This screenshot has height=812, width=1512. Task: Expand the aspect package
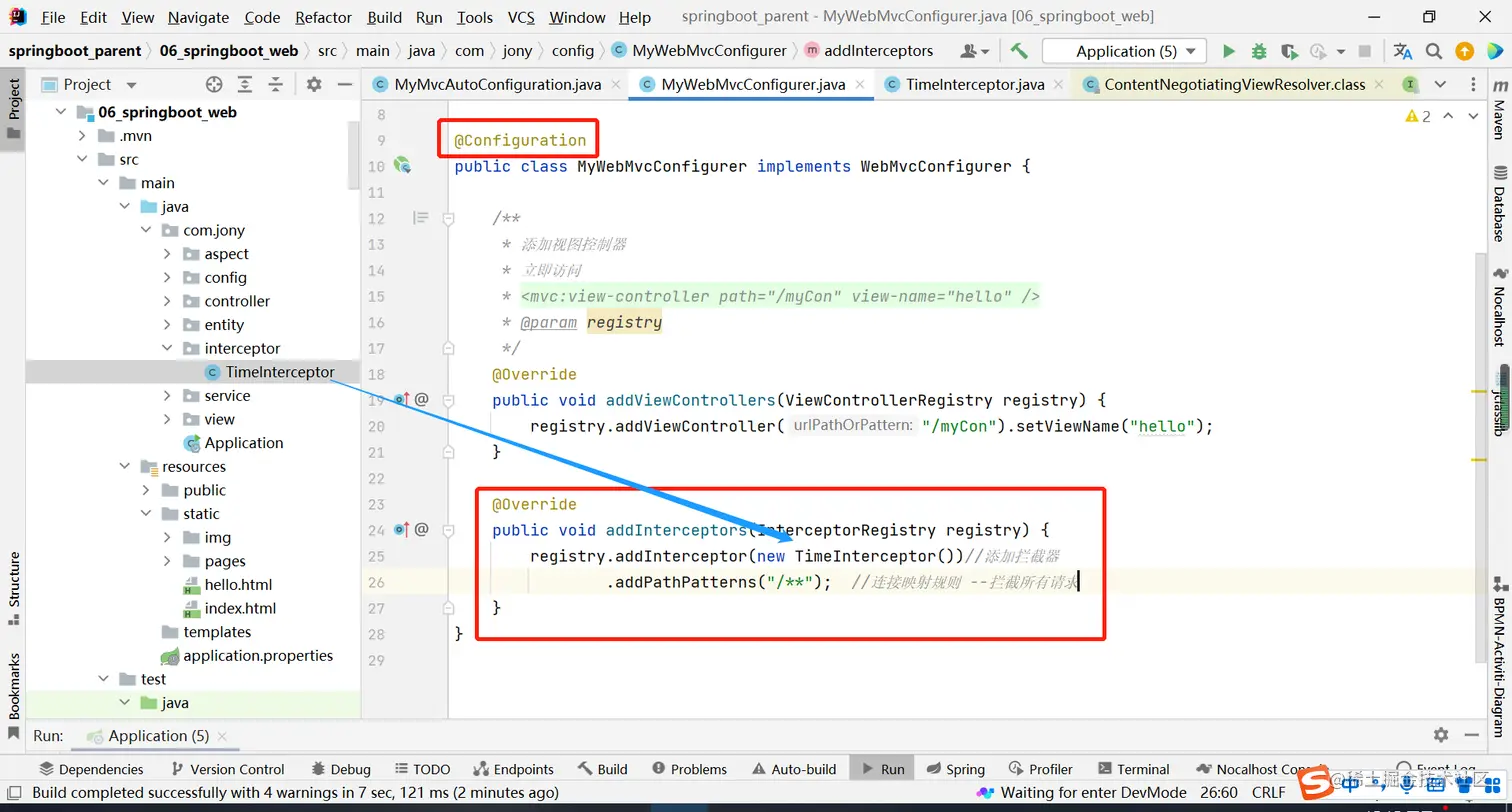(x=167, y=254)
